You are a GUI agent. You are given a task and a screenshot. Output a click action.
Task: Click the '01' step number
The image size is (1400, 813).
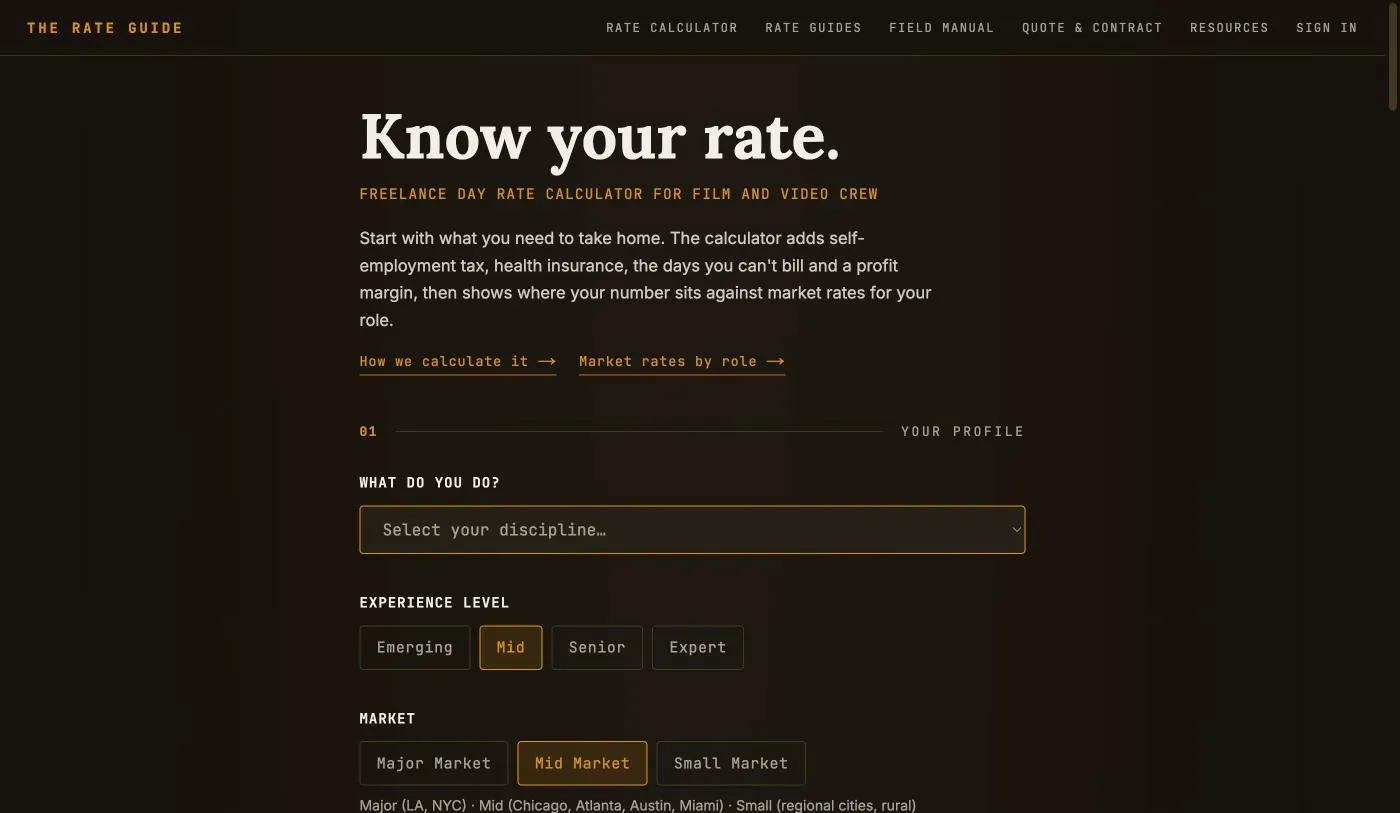point(368,432)
